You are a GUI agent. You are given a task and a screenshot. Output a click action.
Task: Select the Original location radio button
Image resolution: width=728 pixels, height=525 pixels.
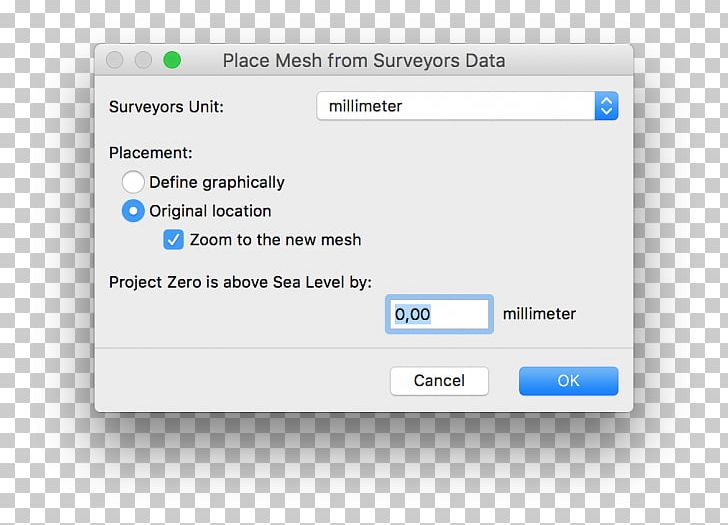pyautogui.click(x=133, y=211)
